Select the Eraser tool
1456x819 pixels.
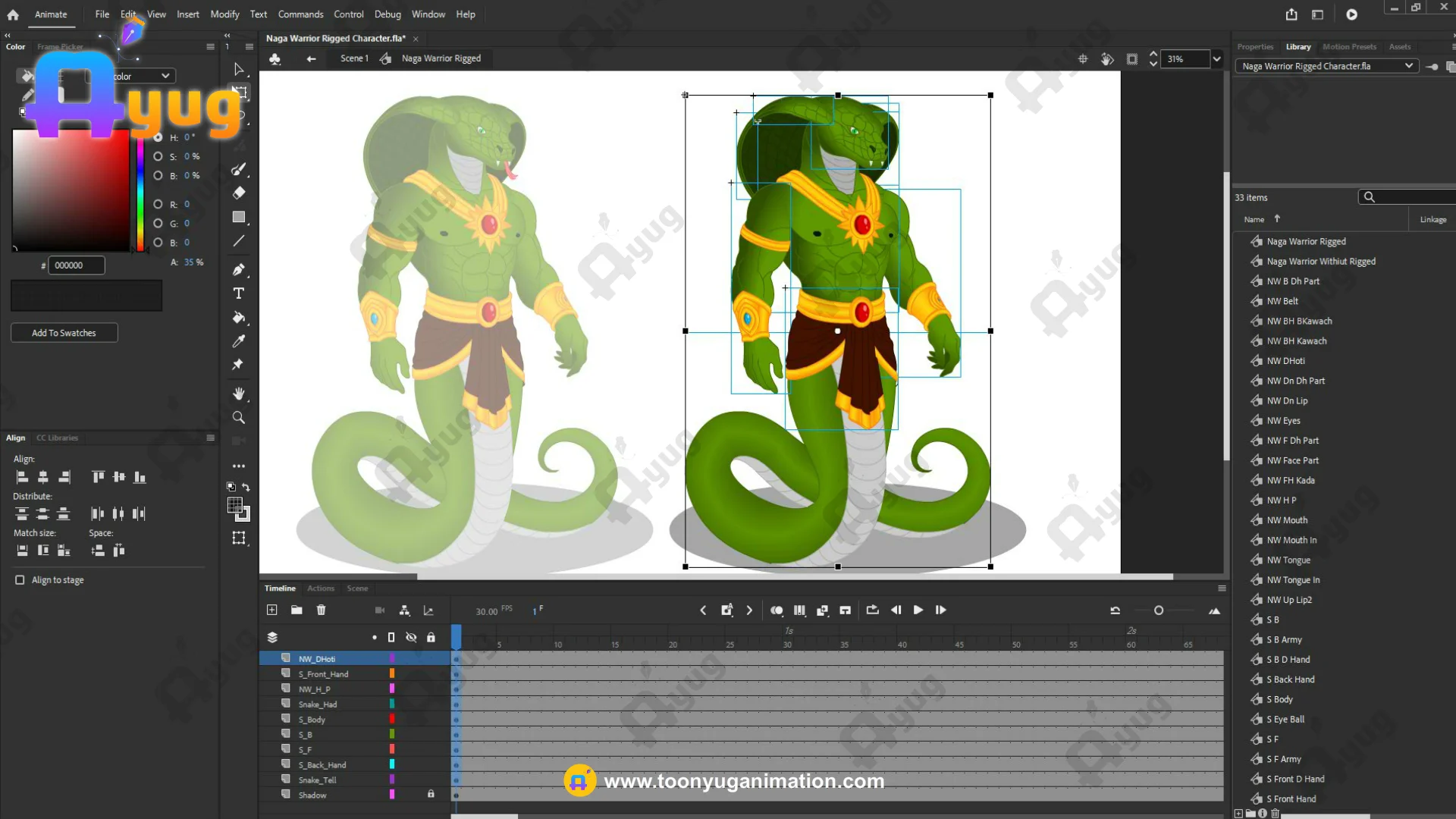point(238,193)
